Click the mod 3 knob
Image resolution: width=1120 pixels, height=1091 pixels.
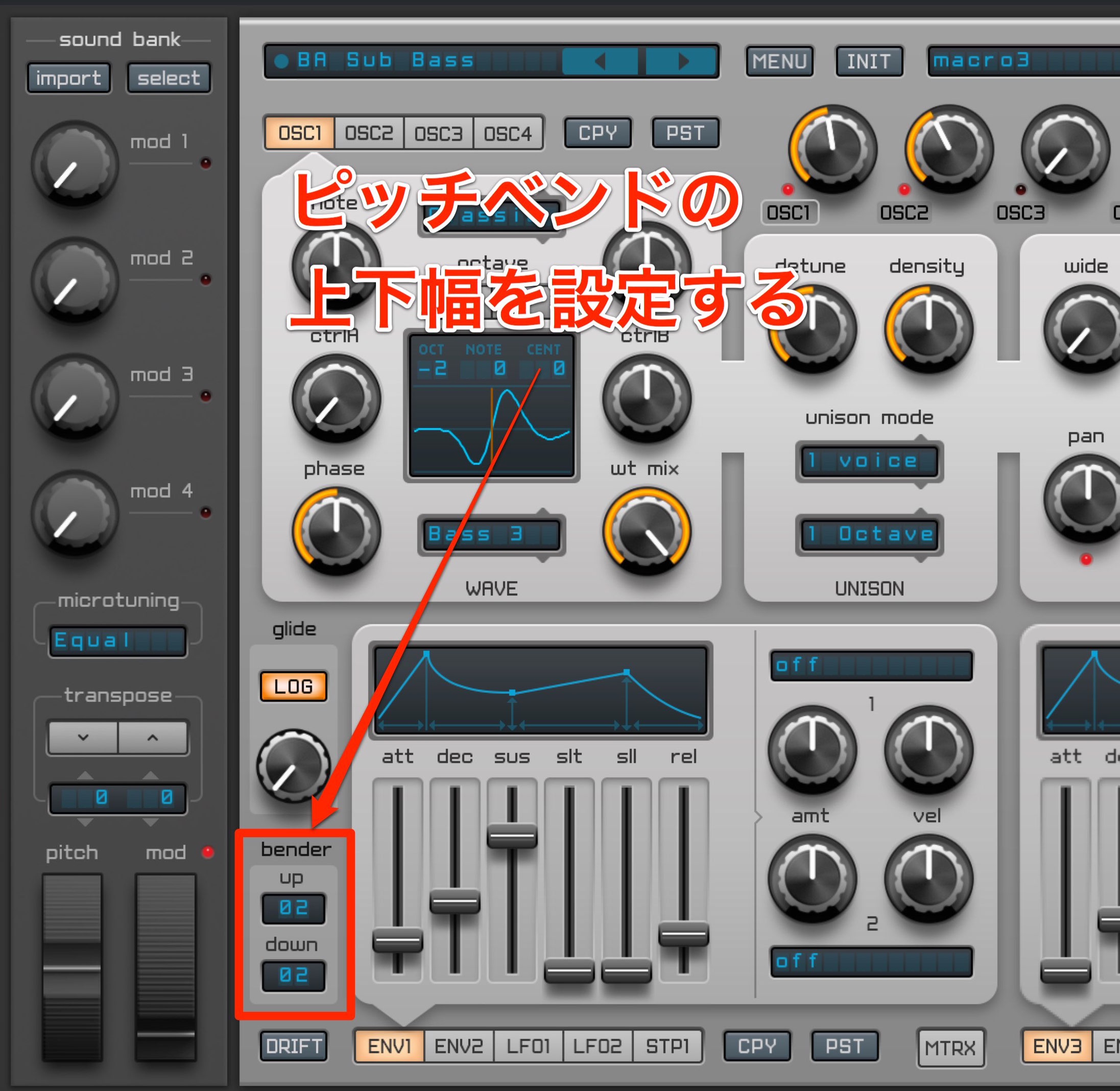(x=75, y=398)
